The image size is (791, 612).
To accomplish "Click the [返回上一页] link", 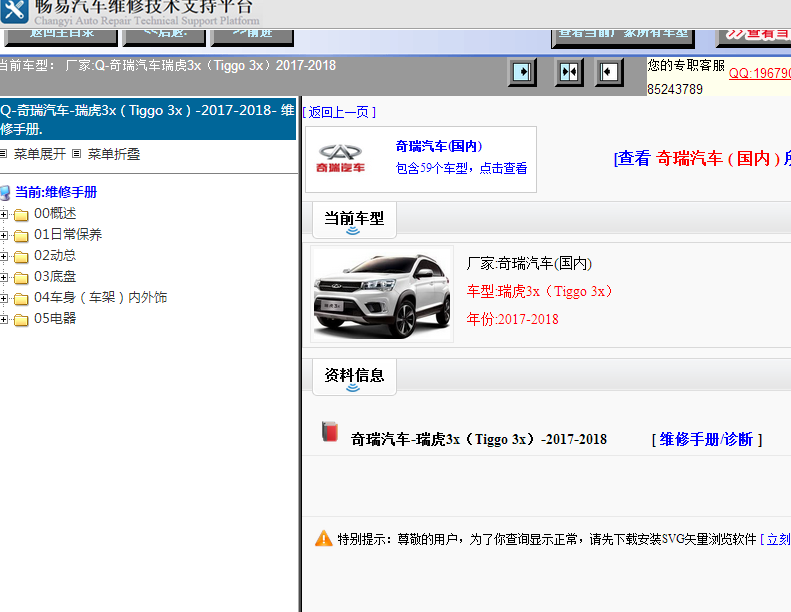I will (x=340, y=112).
